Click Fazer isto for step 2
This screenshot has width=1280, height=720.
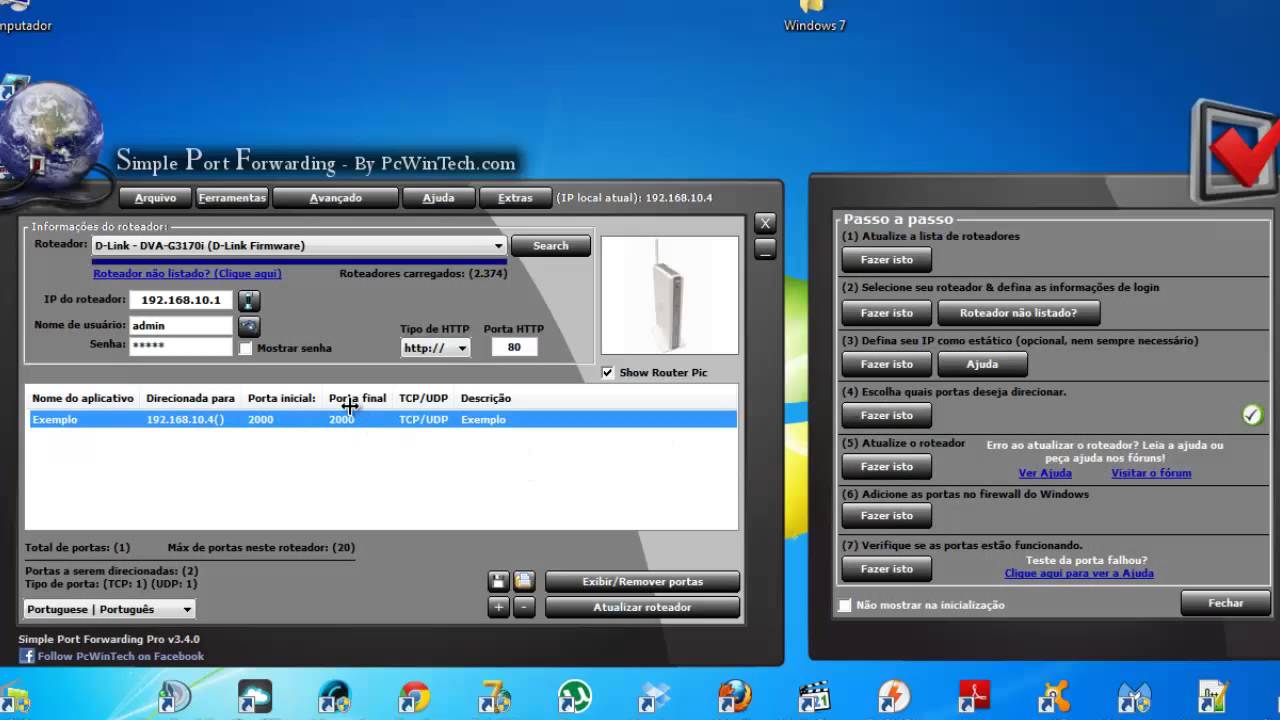[887, 313]
